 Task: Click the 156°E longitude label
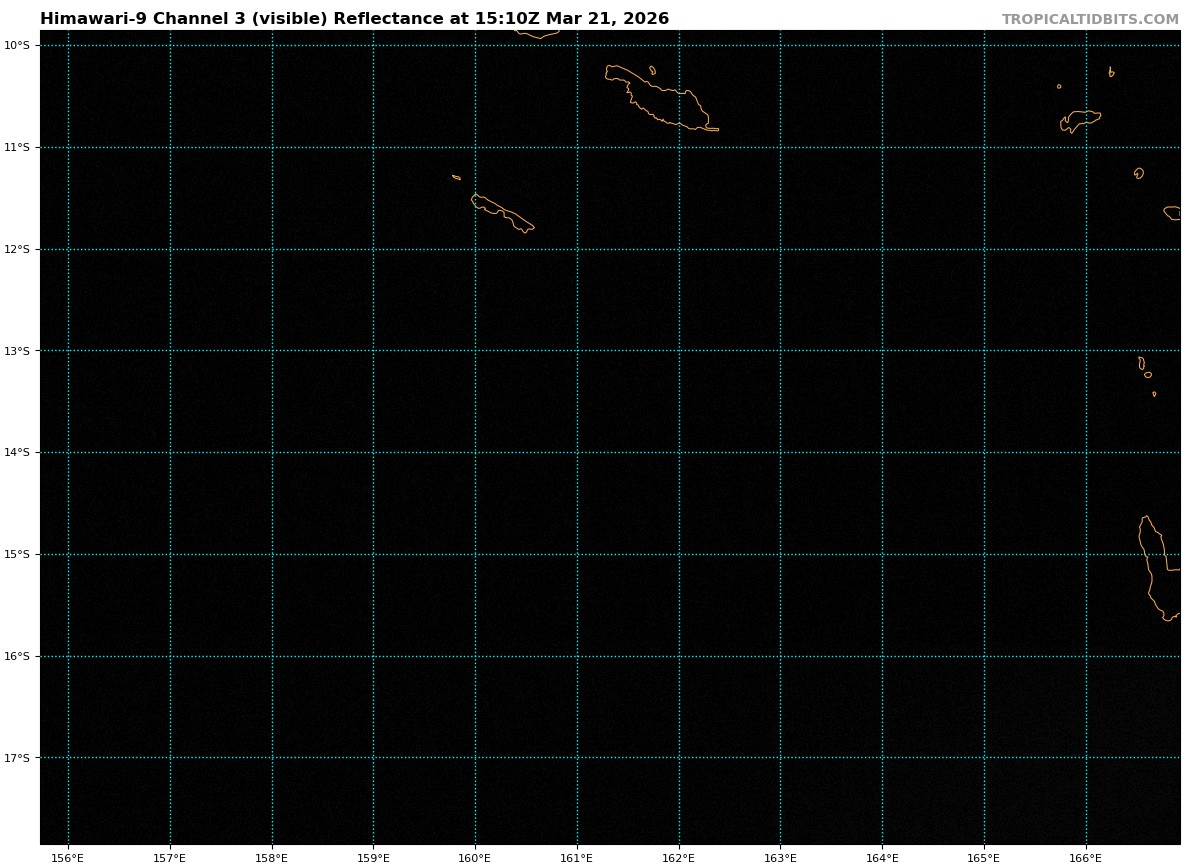pyautogui.click(x=68, y=858)
